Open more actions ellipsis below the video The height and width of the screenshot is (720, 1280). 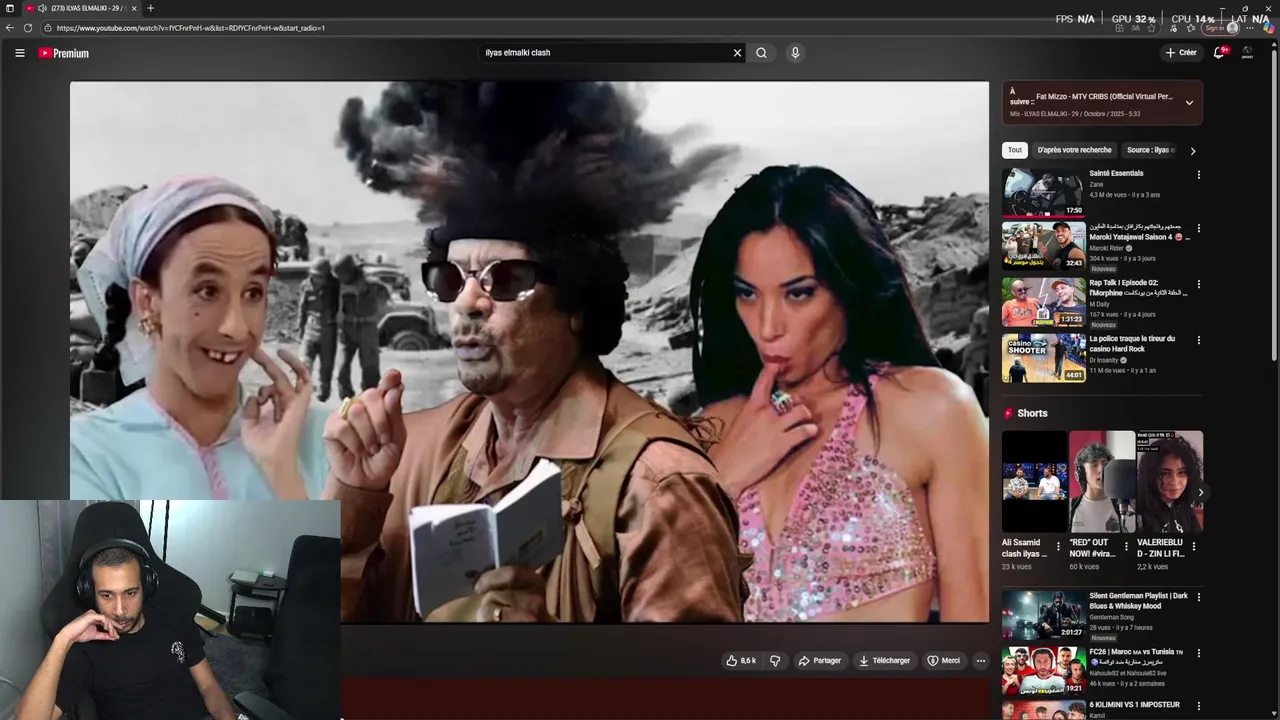(x=981, y=661)
